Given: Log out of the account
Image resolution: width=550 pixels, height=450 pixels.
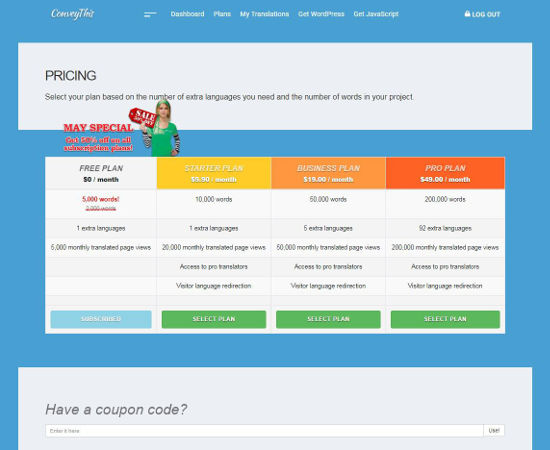Looking at the screenshot, I should coord(482,14).
